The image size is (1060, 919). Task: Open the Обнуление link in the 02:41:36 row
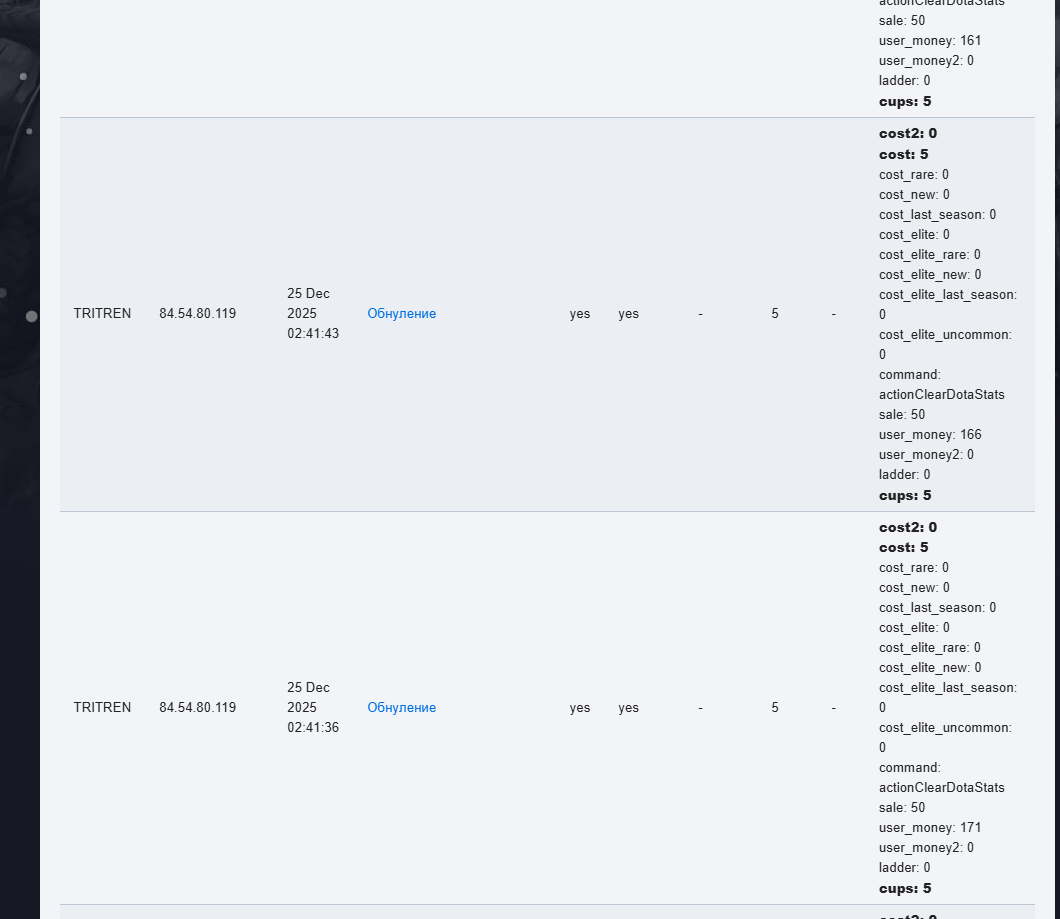pyautogui.click(x=401, y=708)
